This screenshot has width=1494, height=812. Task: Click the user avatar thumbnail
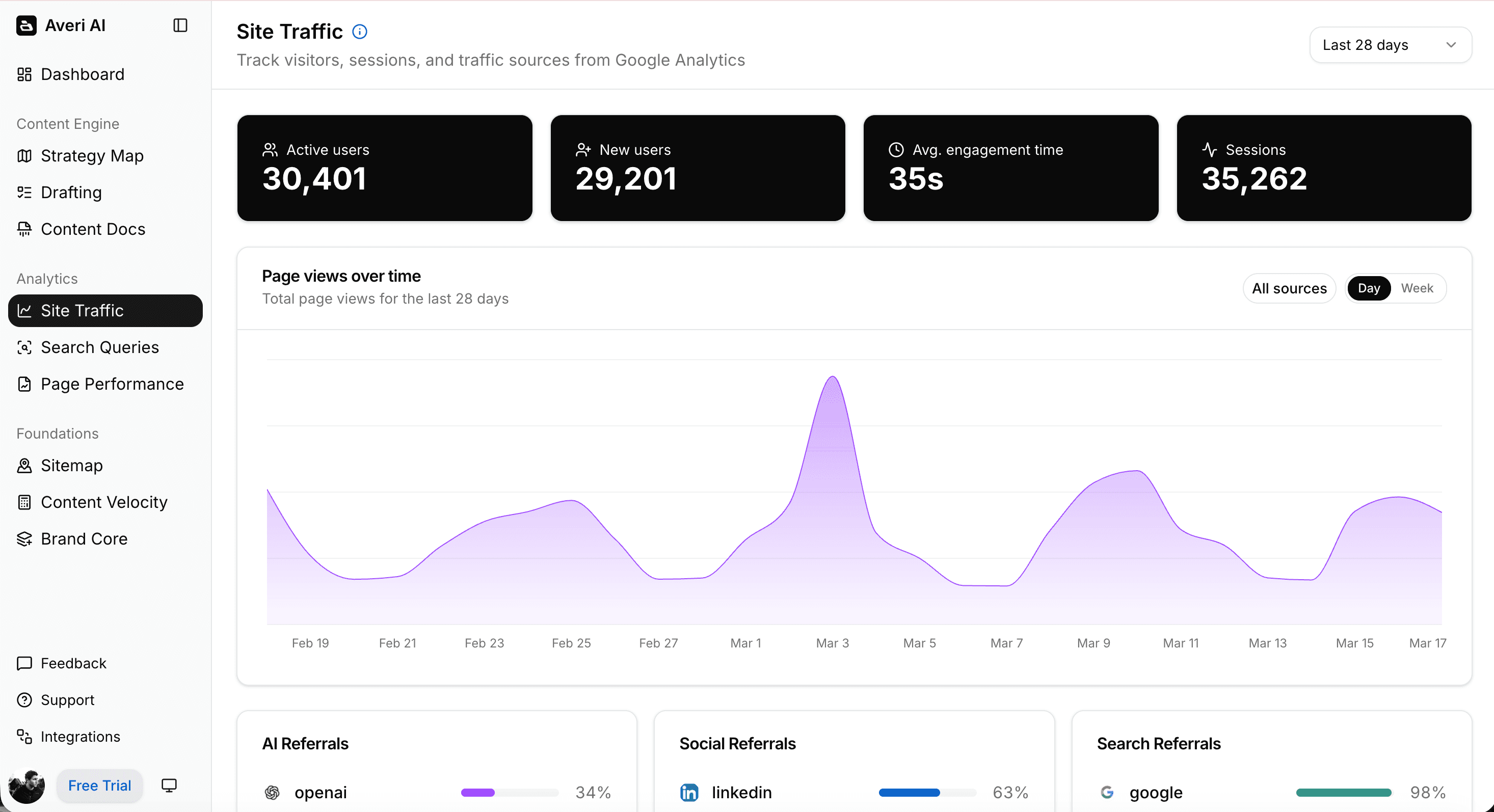click(x=27, y=786)
